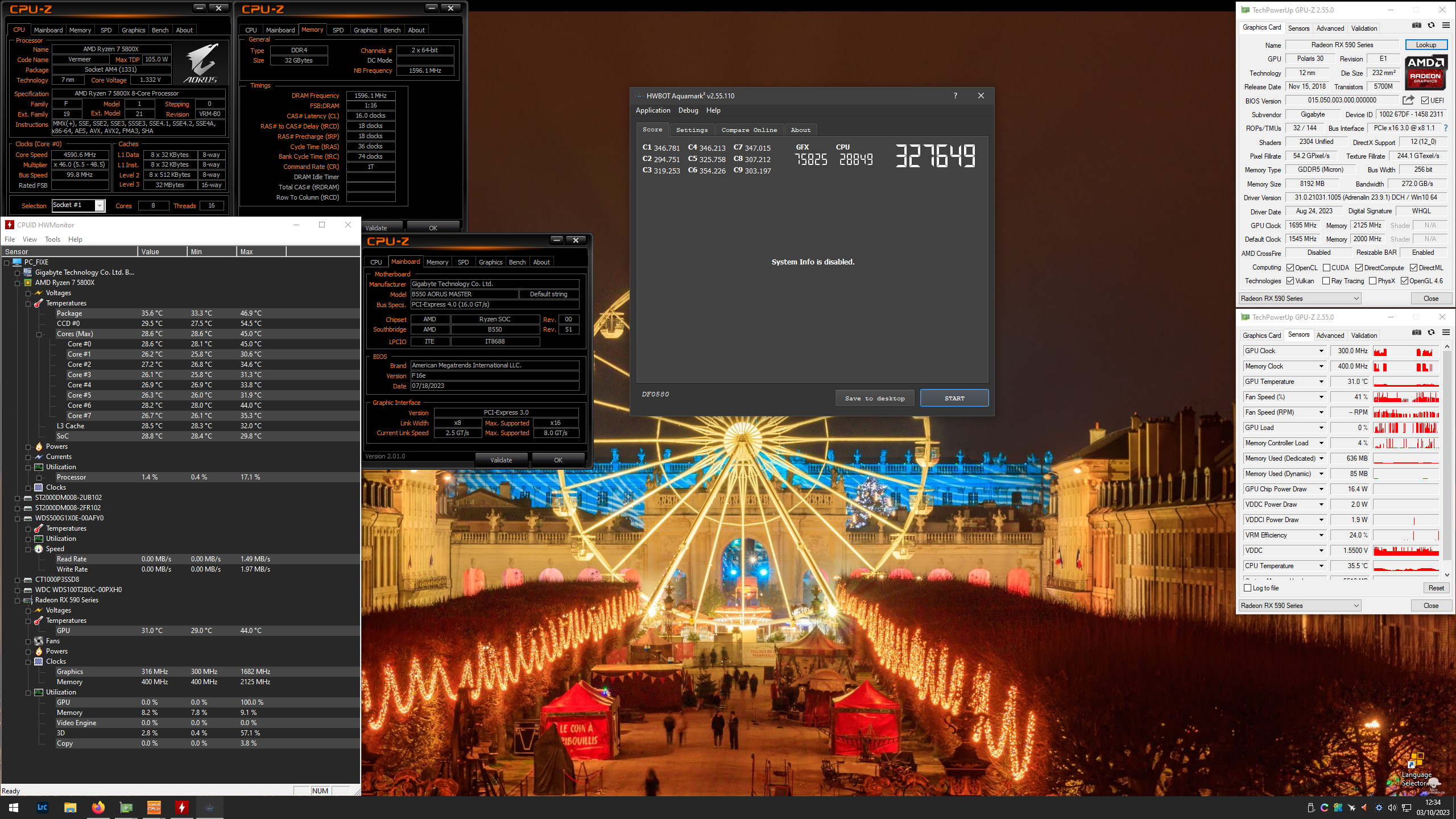The width and height of the screenshot is (1456, 819).
Task: Open GPU selector dropdown in GPU-Z Sensors window
Action: [x=1300, y=606]
